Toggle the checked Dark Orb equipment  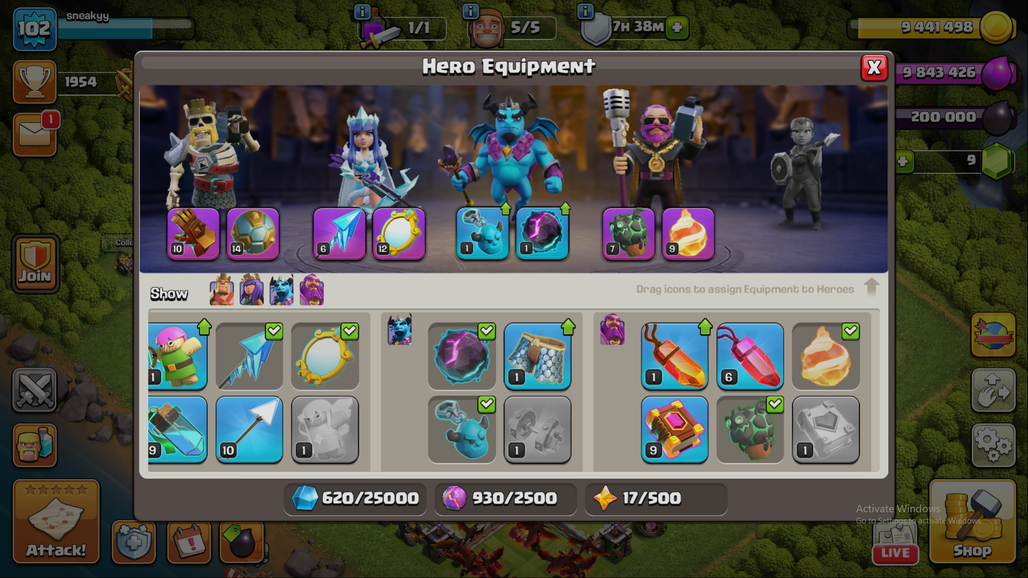tap(462, 356)
